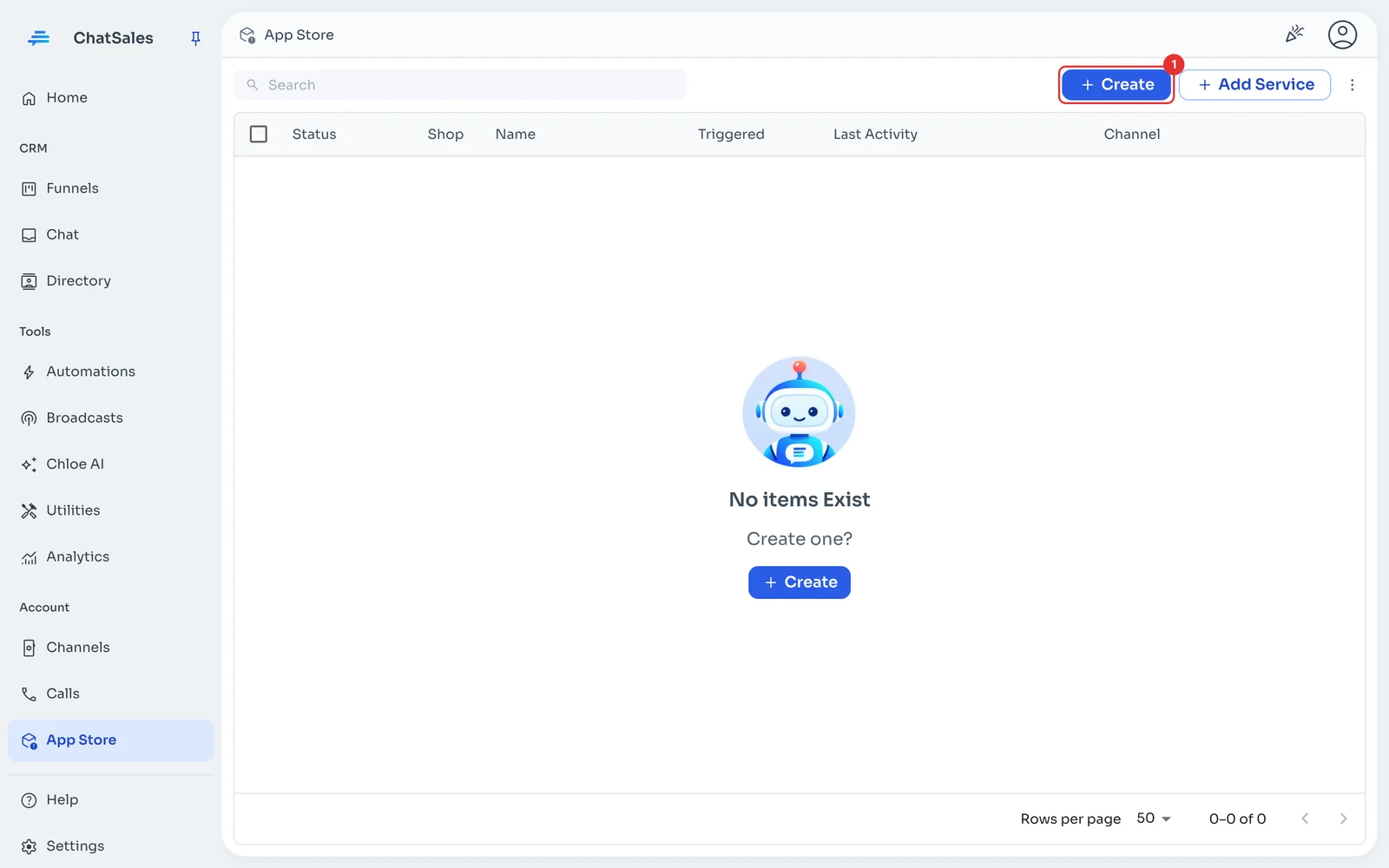Click the ChatSales logo icon
This screenshot has height=868, width=1389.
click(38, 38)
